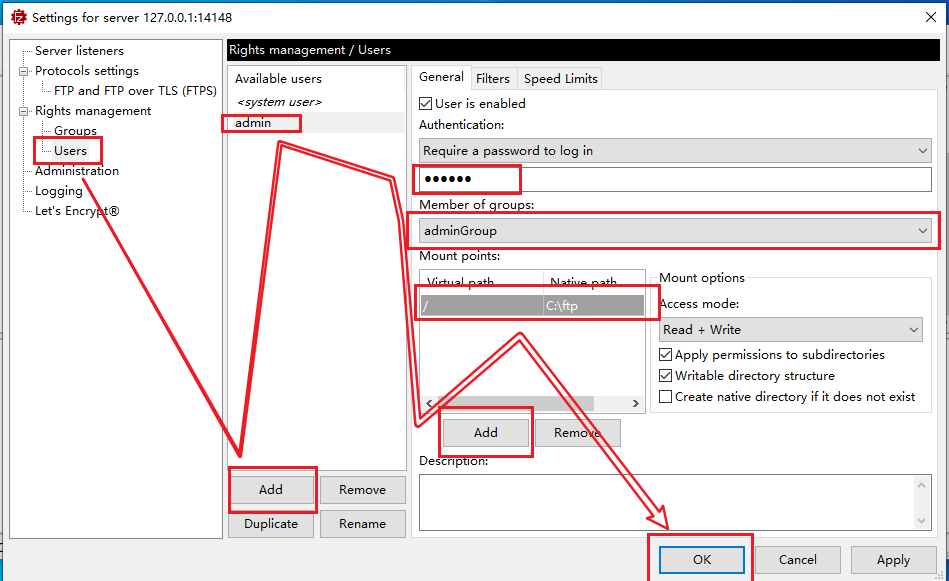This screenshot has width=949, height=581.
Task: Expand the 'Member of groups' adminGroup dropdown
Action: [675, 231]
